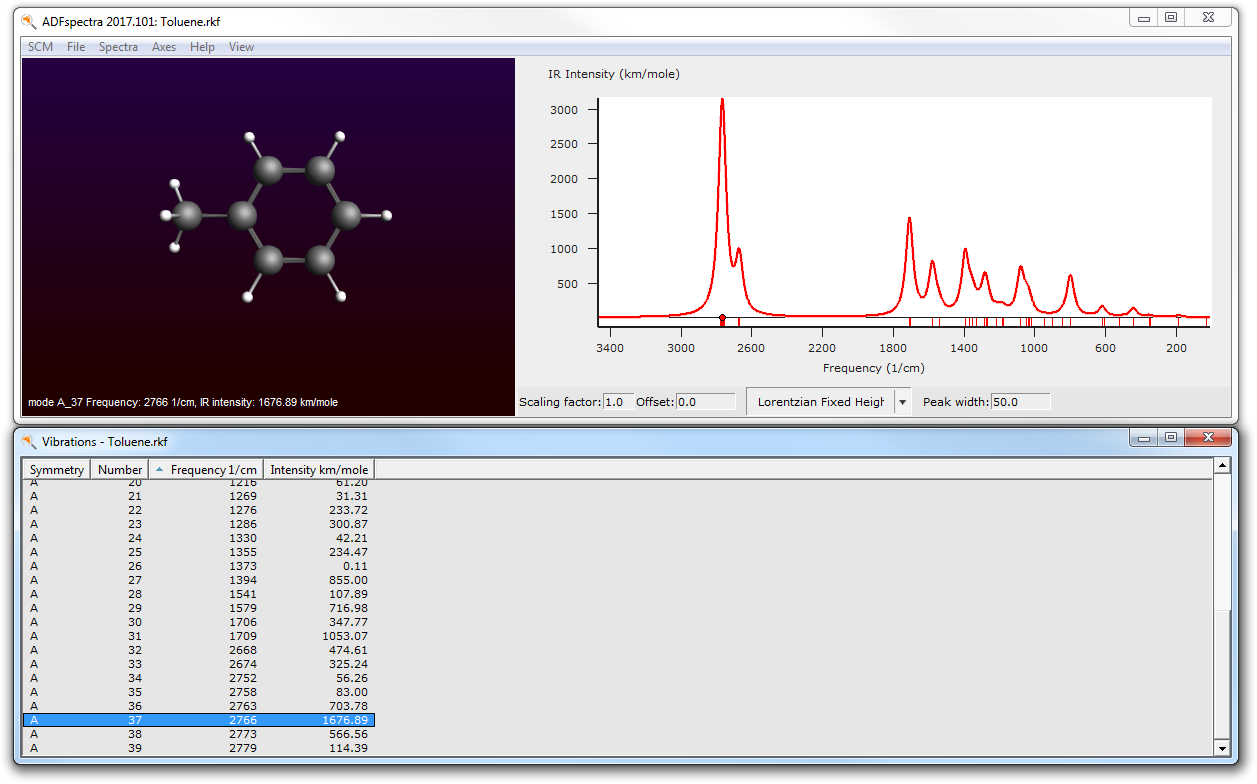1257x784 pixels.
Task: Click the IR Intensity (km/mole) axis label
Action: [614, 74]
